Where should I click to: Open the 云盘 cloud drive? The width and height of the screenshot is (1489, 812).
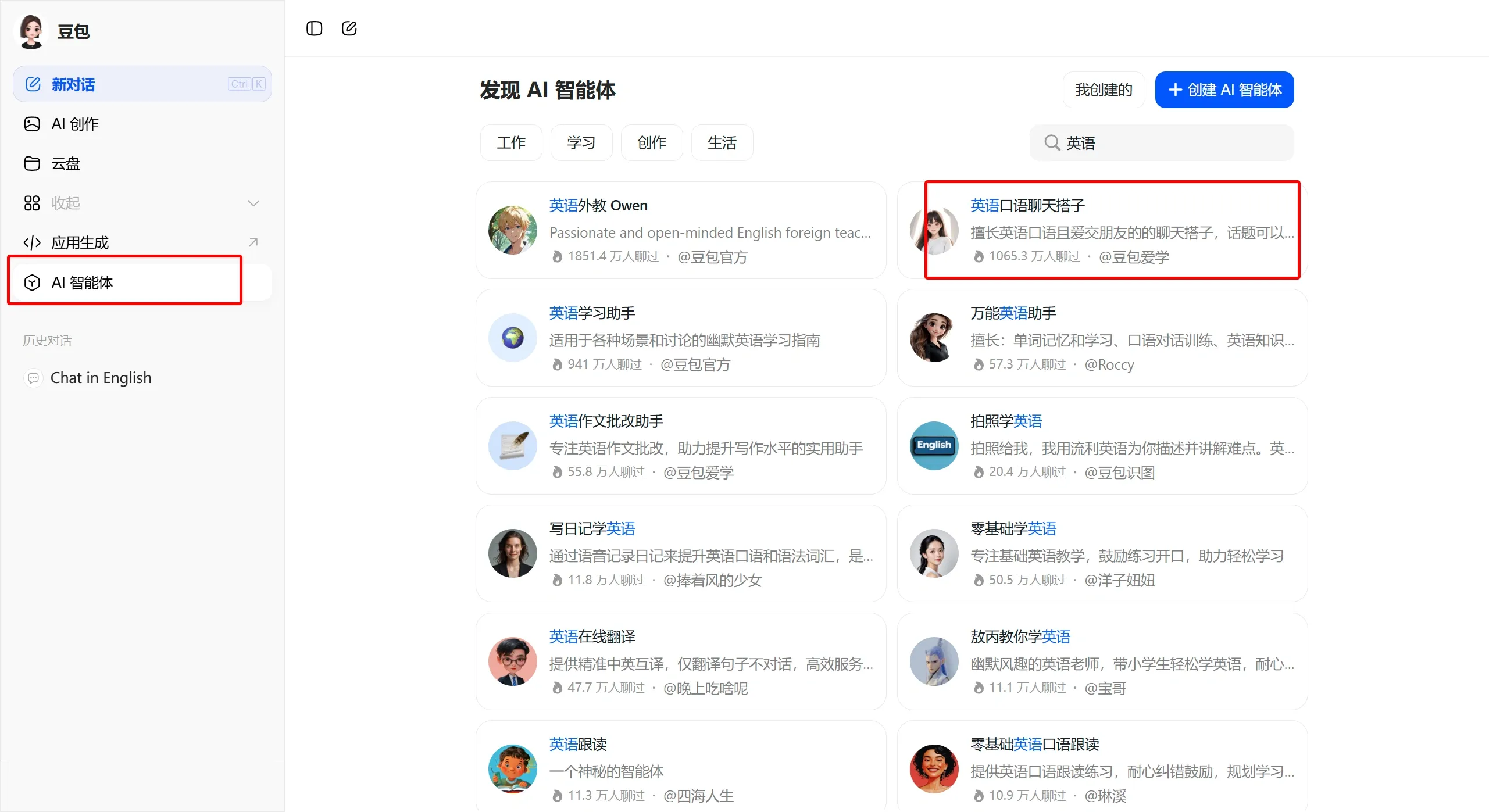coord(65,163)
